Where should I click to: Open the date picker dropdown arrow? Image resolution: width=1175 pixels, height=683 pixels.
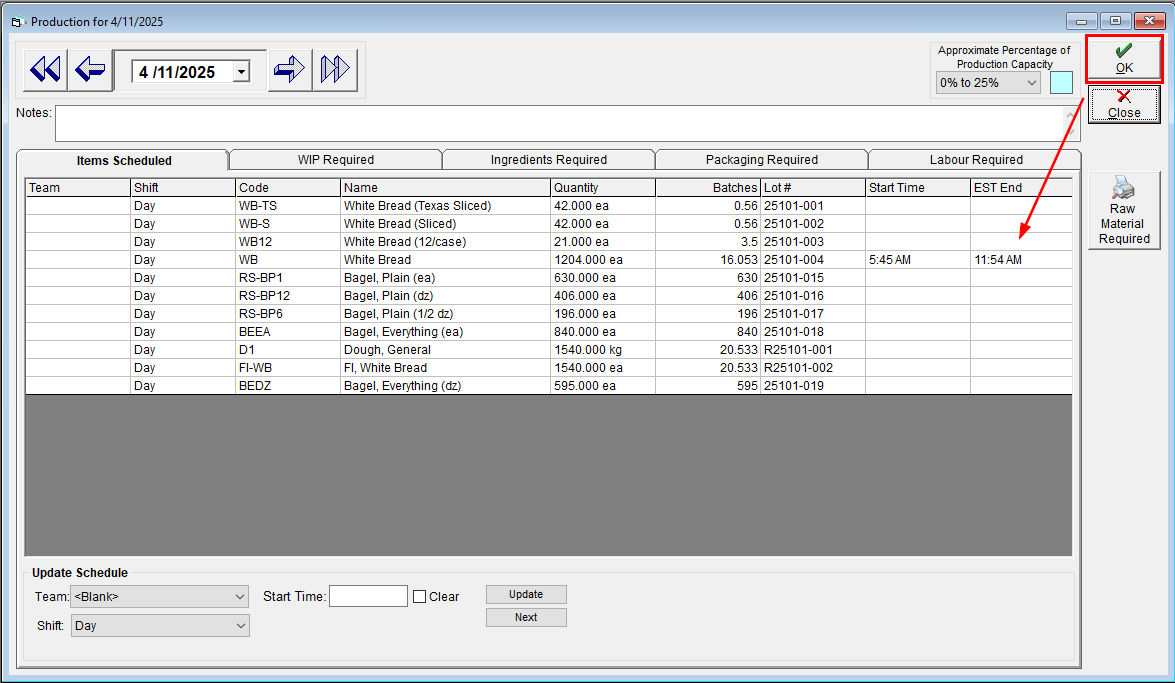pos(241,72)
